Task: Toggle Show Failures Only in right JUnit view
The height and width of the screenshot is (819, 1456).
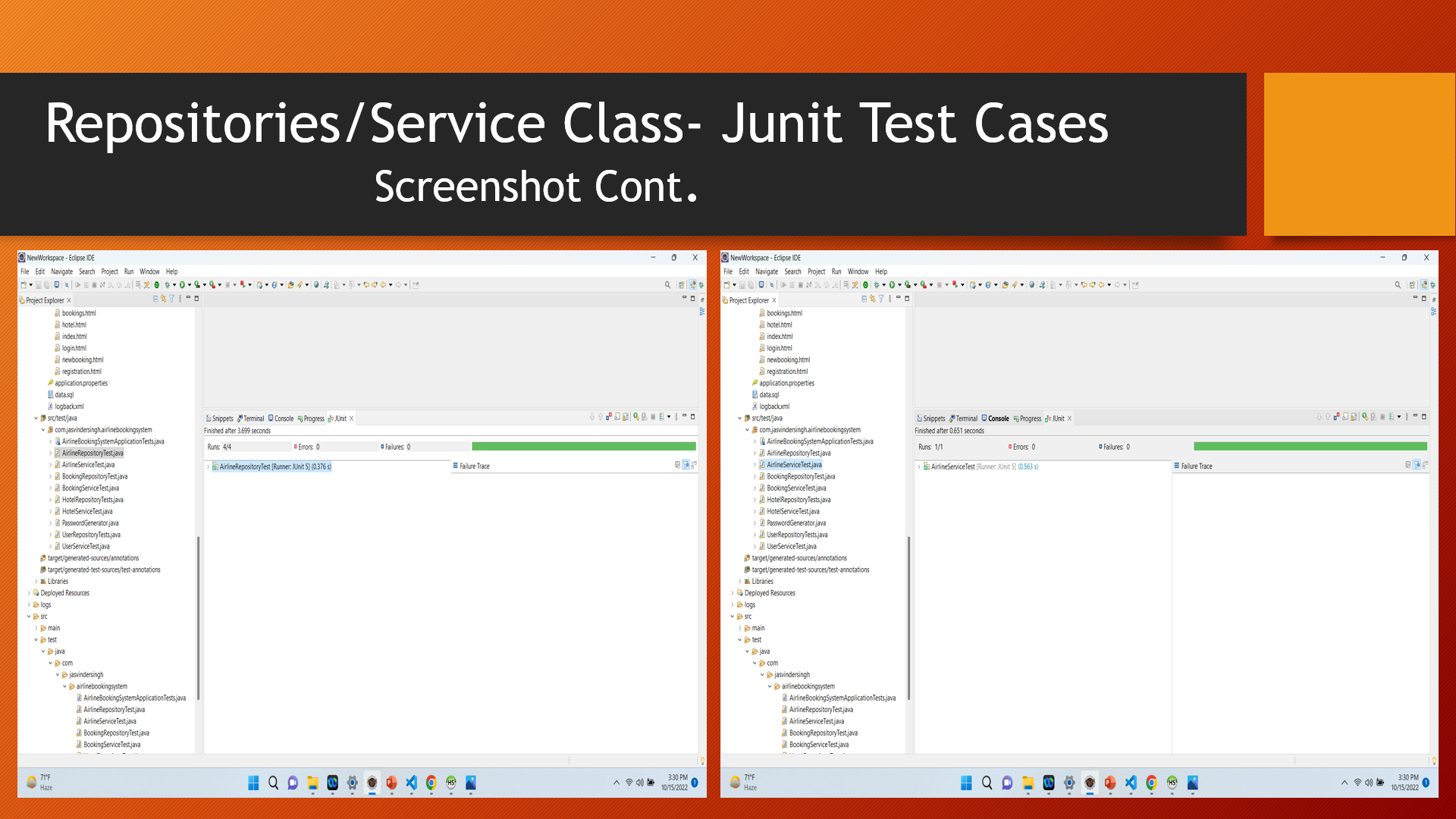Action: pos(1336,417)
